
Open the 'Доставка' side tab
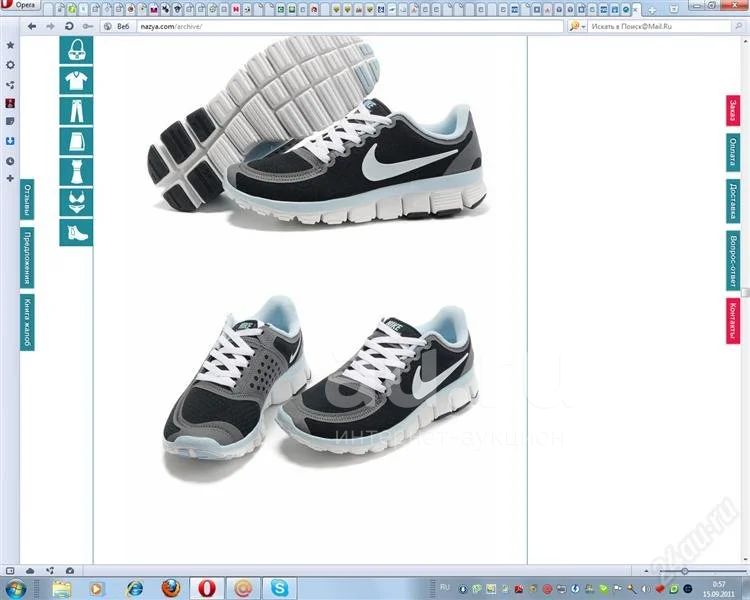coord(733,201)
